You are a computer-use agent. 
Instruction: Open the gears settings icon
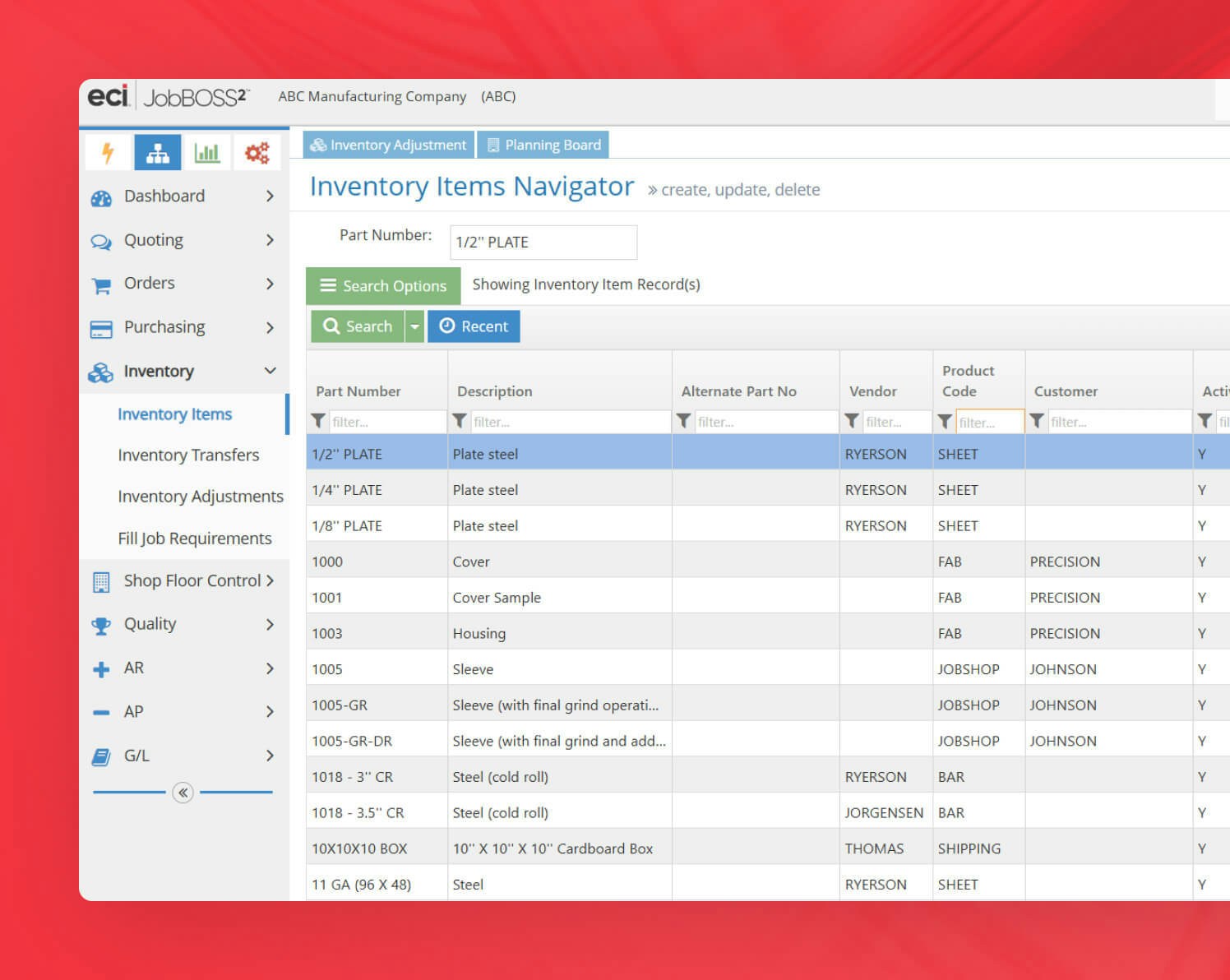click(x=257, y=153)
